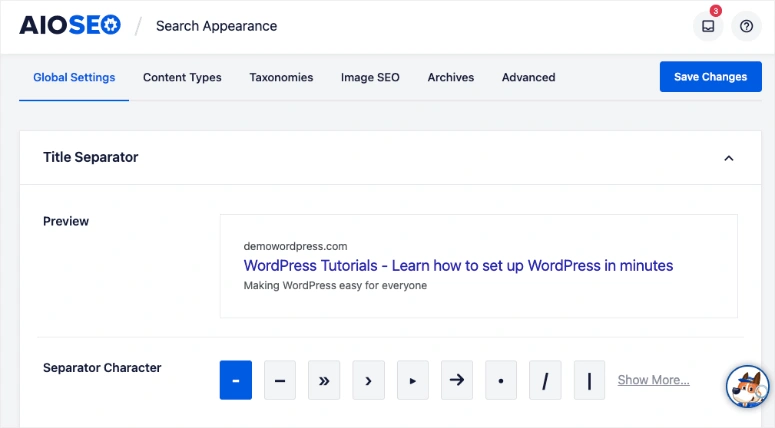
Task: Select the double angle quote separator
Action: (324, 380)
